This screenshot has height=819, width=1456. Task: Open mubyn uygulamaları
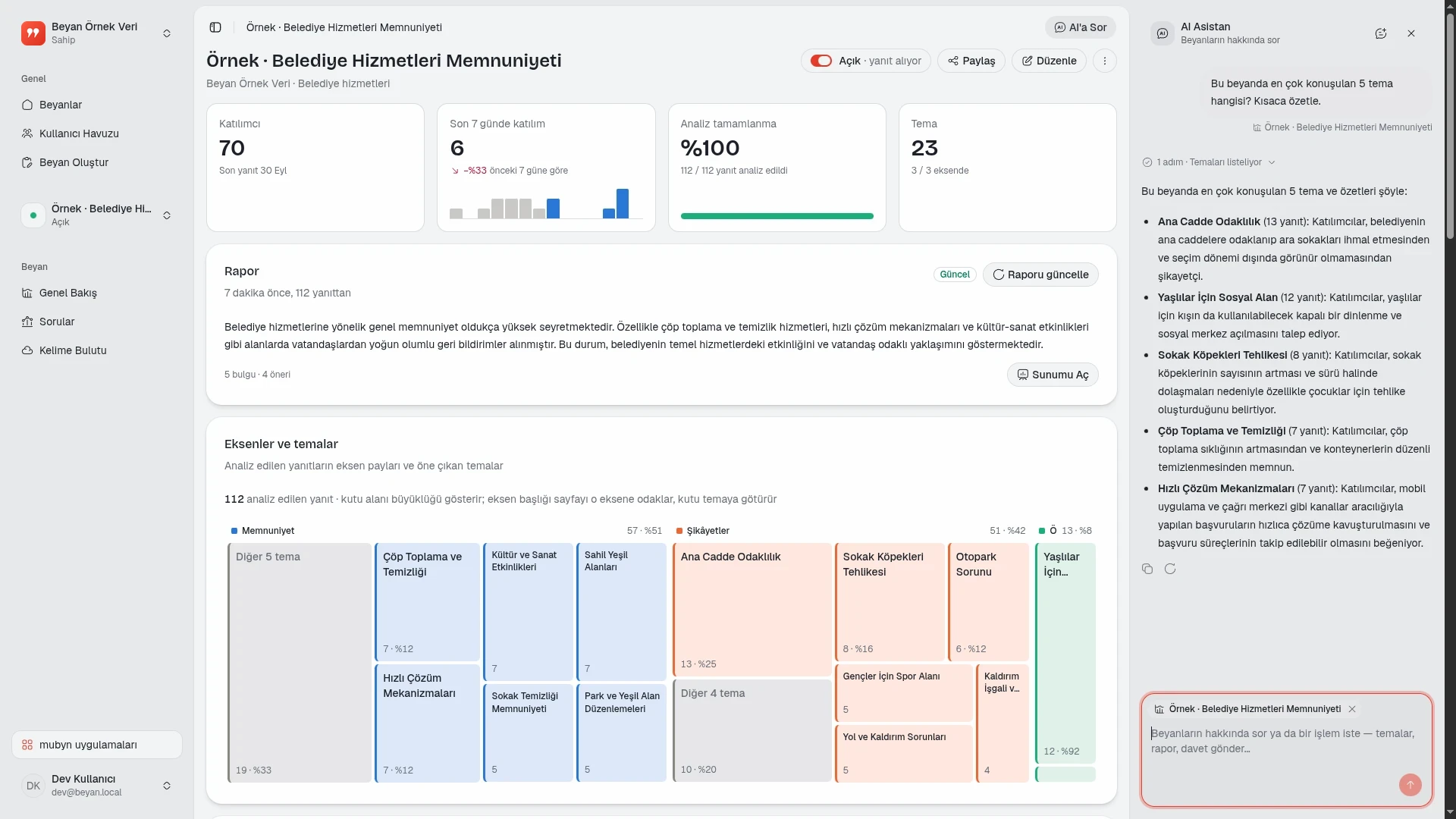pyautogui.click(x=97, y=745)
